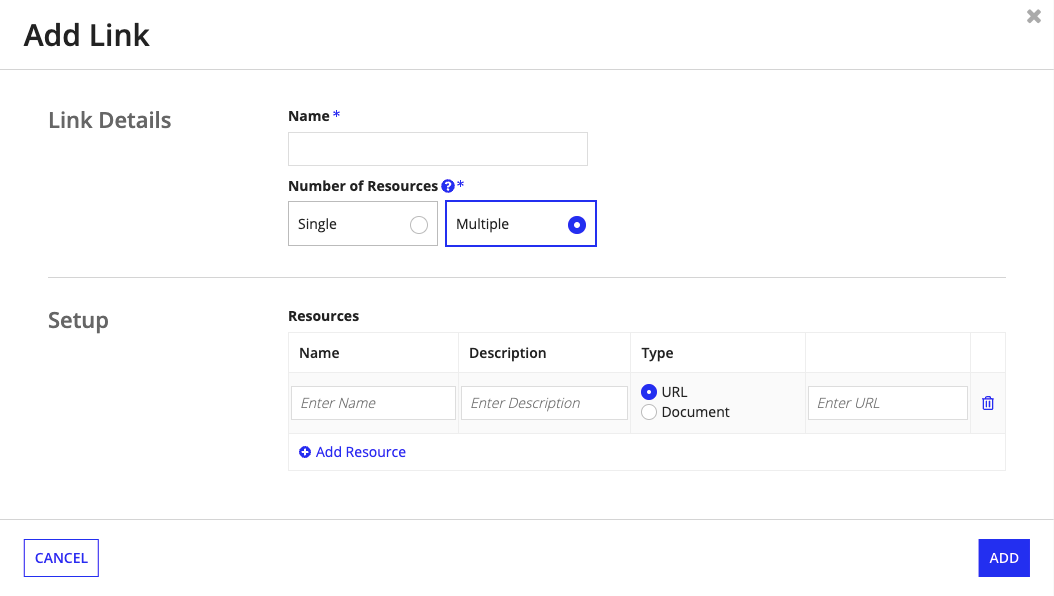Select the Single resources option
The width and height of the screenshot is (1054, 596).
pyautogui.click(x=363, y=224)
